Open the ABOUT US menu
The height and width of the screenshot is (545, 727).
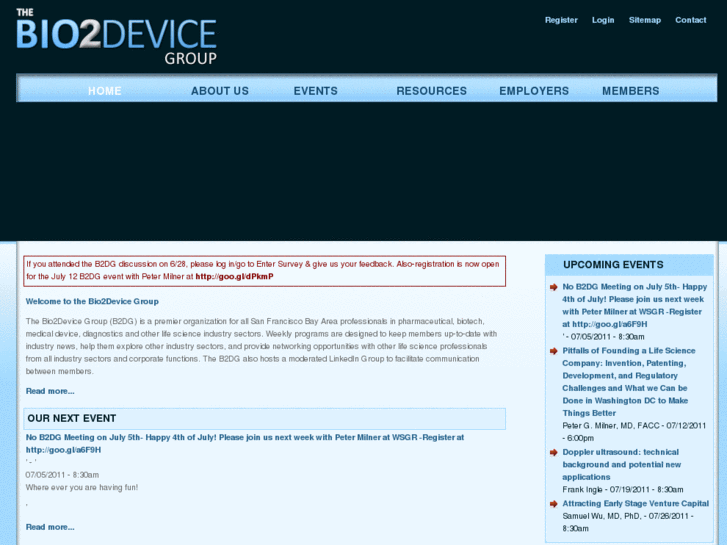pos(220,91)
